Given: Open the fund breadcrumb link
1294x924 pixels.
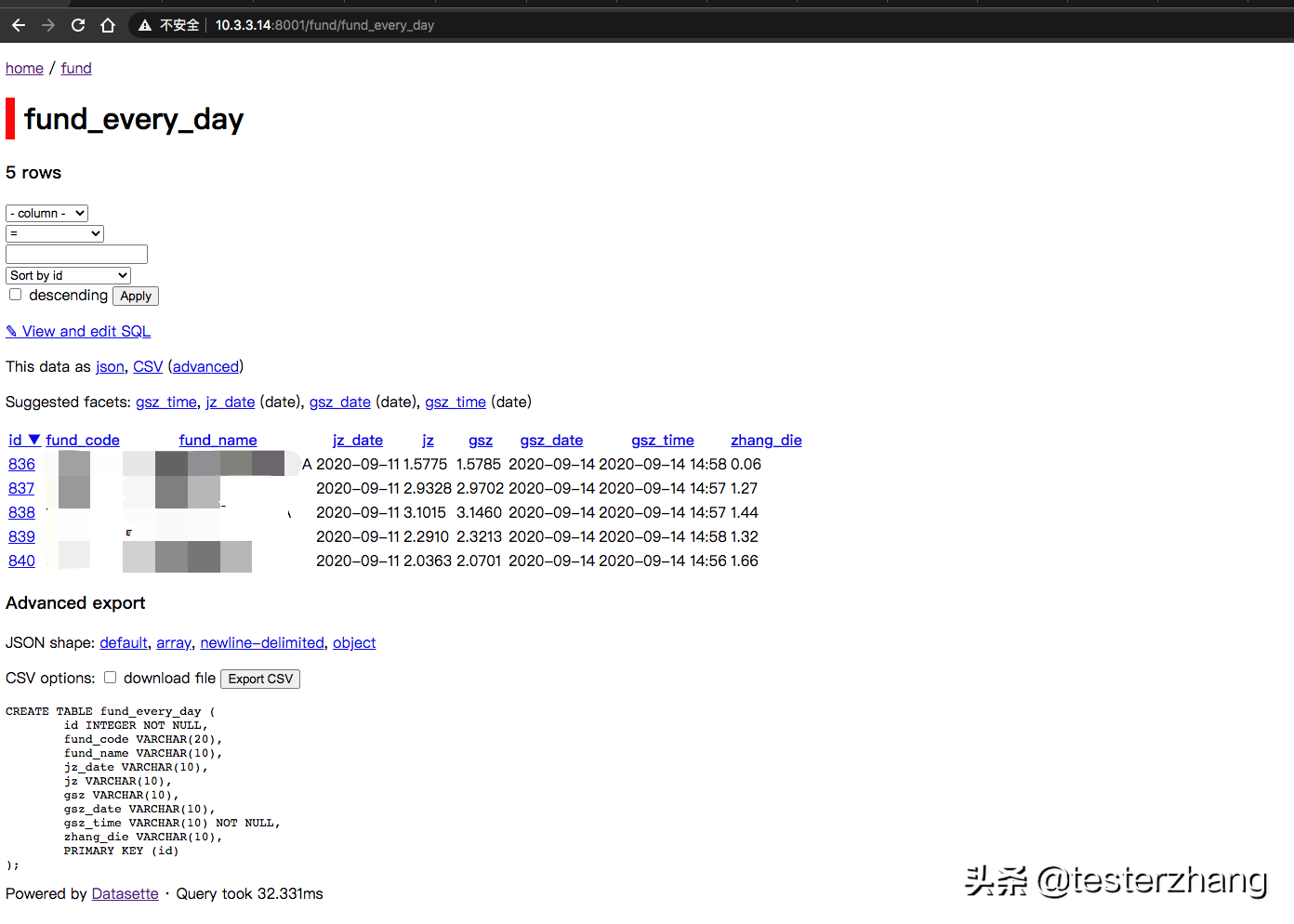Looking at the screenshot, I should click(x=76, y=68).
